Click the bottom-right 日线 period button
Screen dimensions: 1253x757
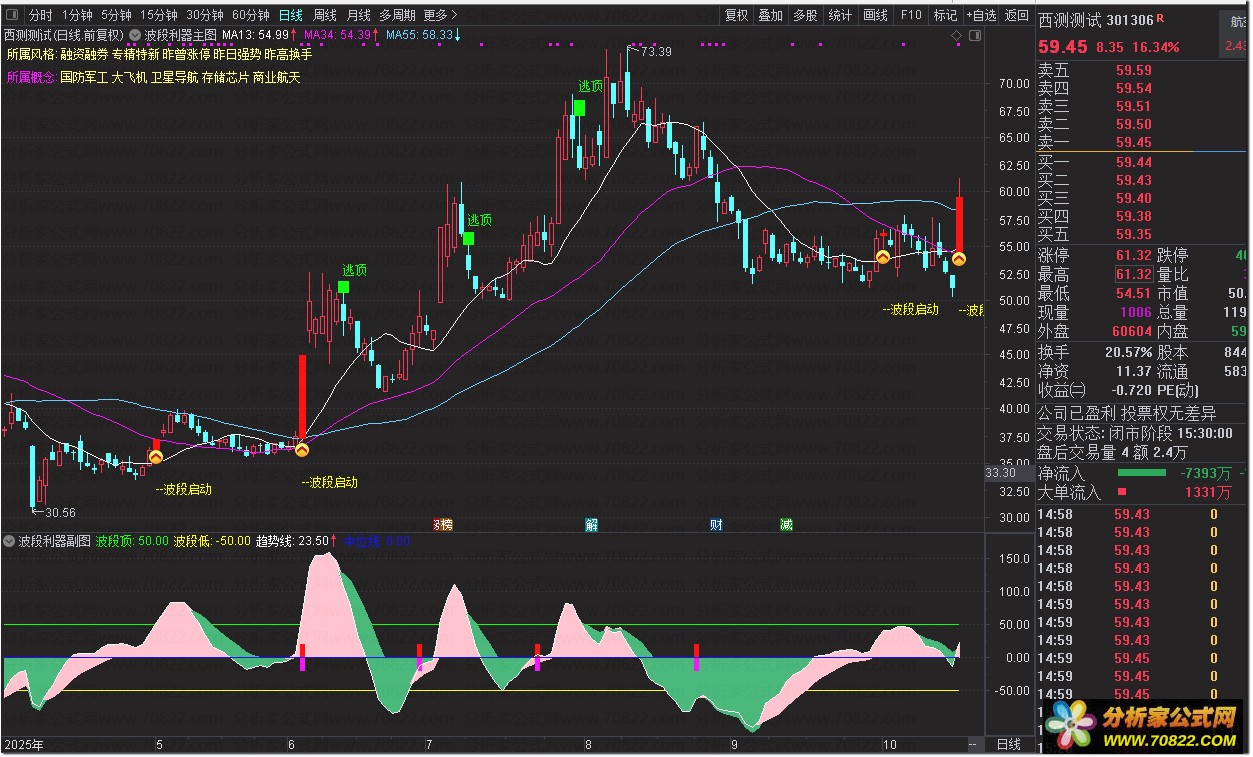pos(1008,744)
